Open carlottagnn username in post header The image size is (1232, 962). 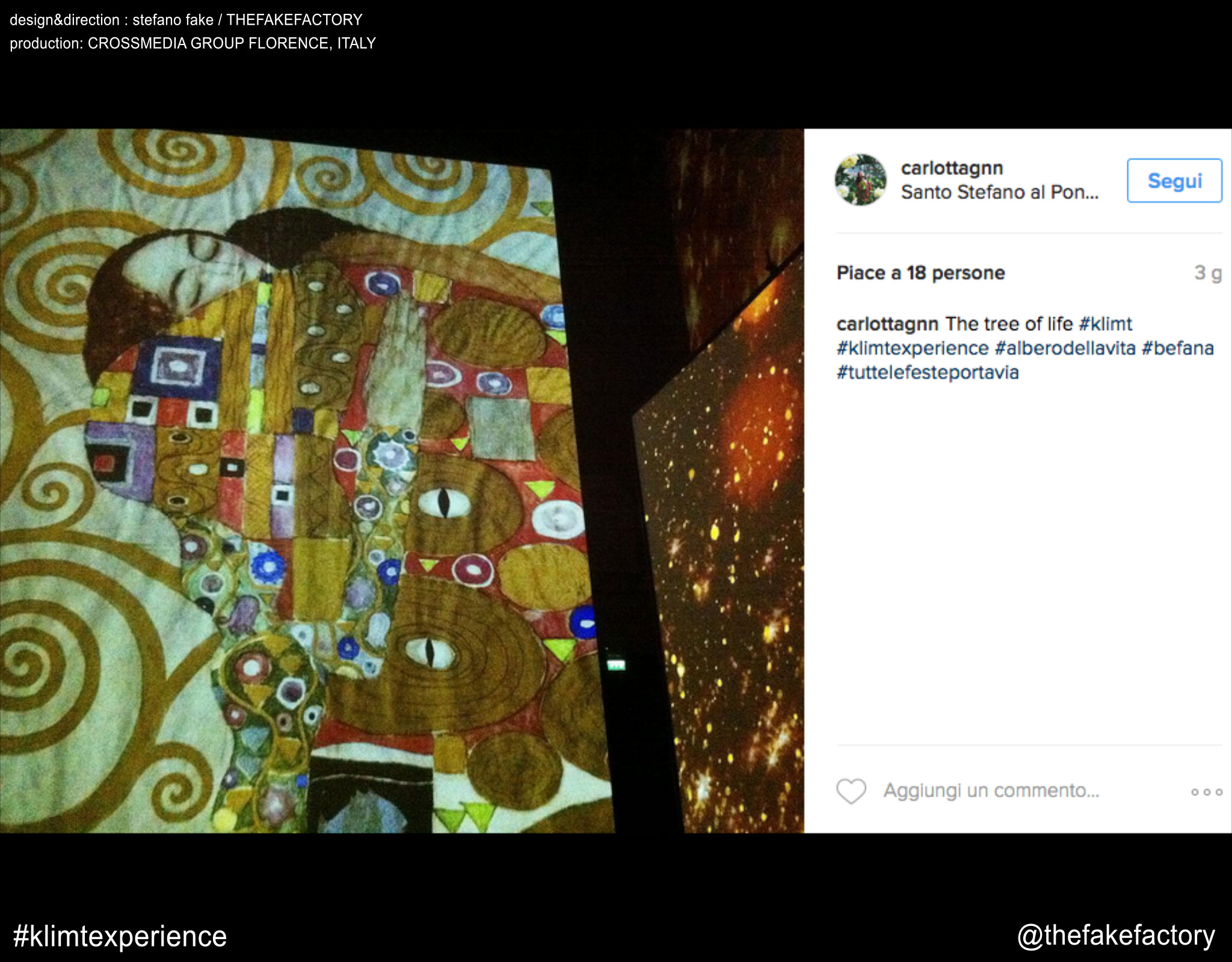[952, 168]
